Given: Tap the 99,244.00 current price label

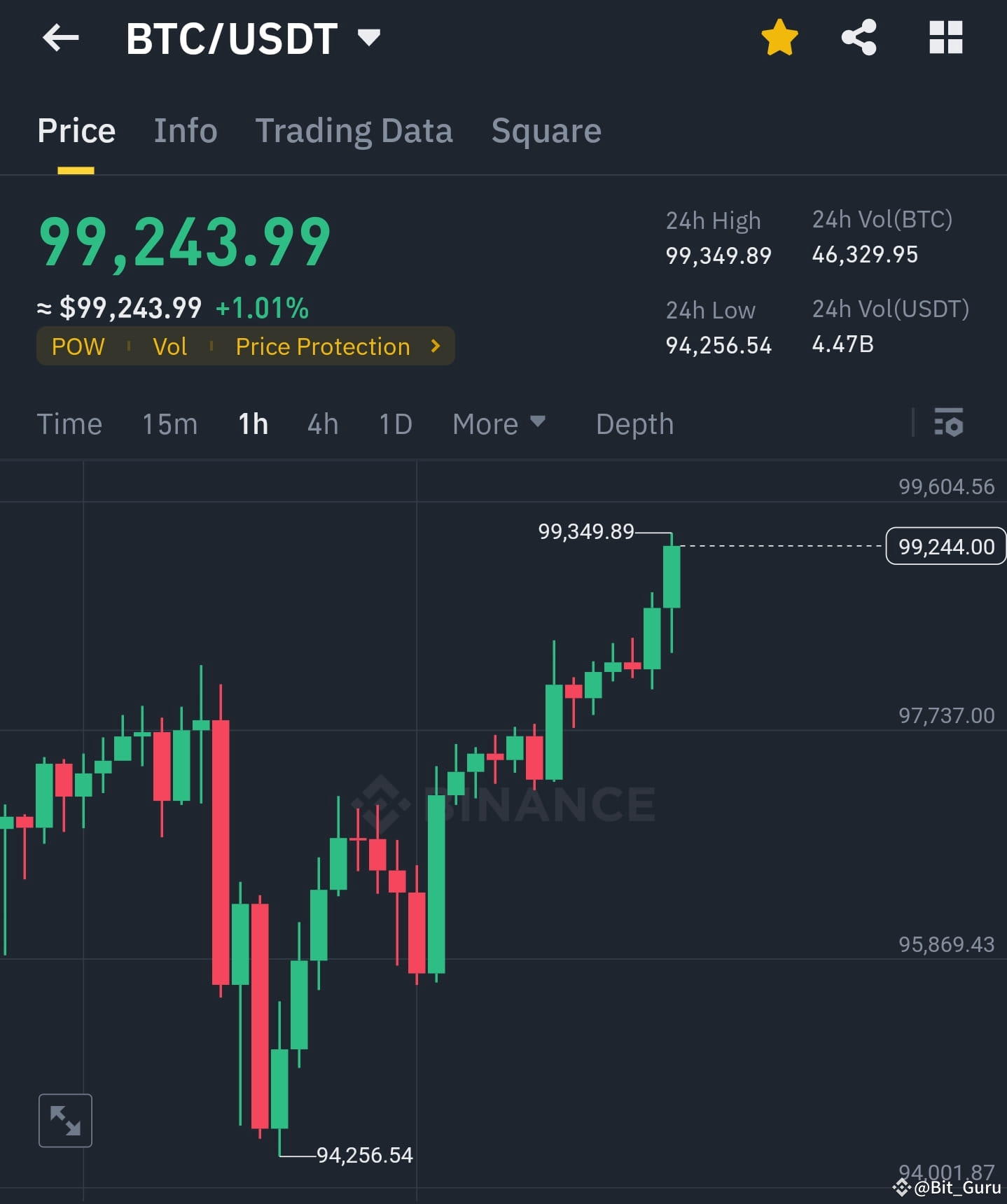Looking at the screenshot, I should [x=945, y=547].
